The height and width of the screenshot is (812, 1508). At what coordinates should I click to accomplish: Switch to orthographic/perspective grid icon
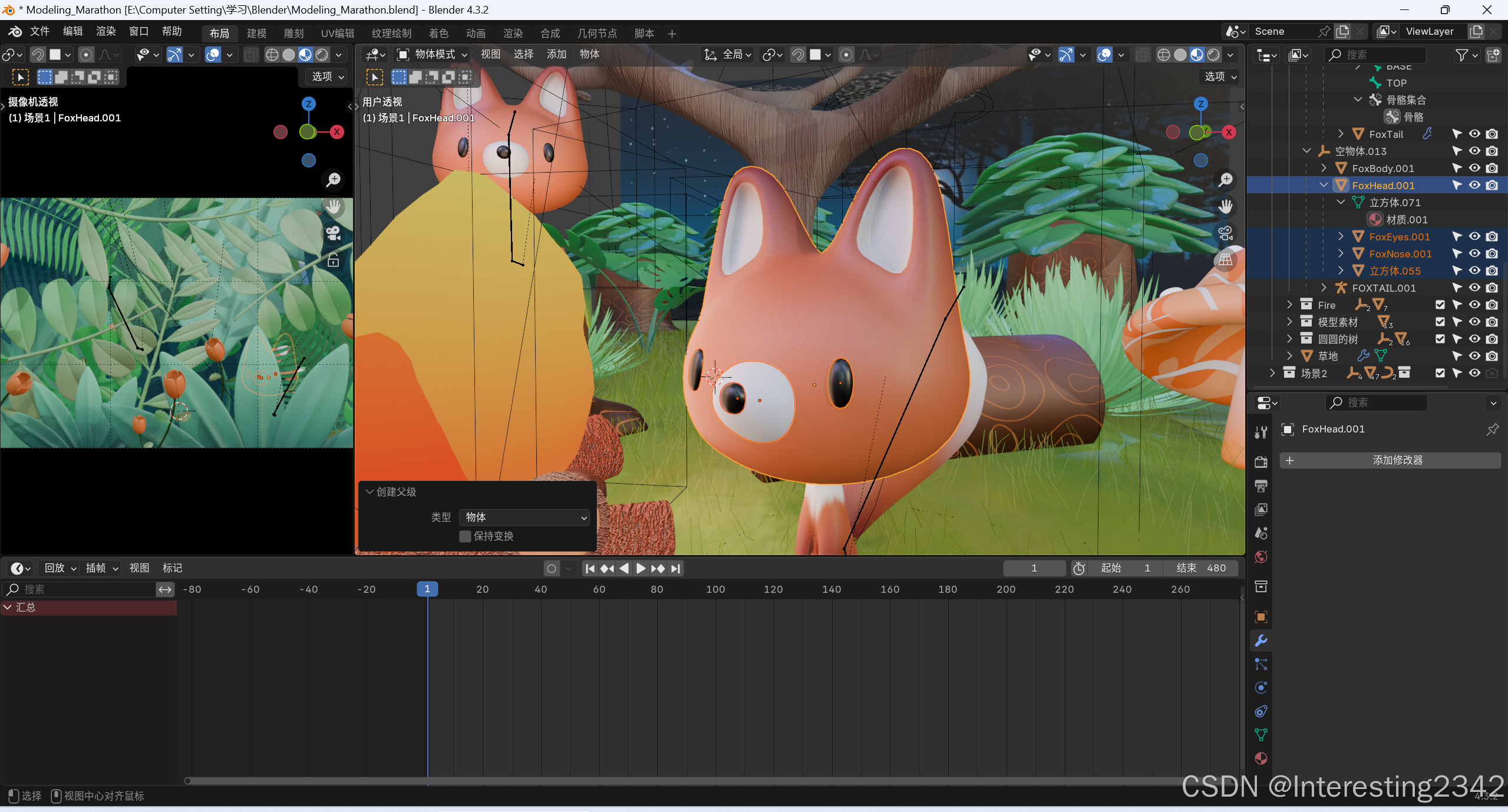(x=1226, y=260)
